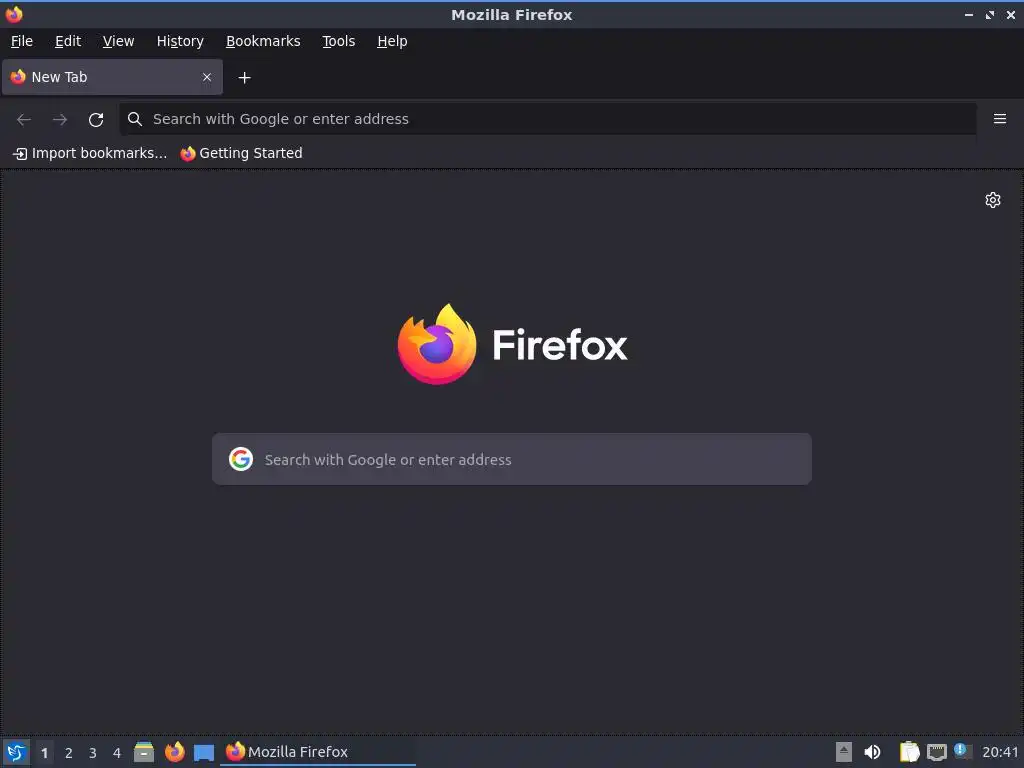1024x768 pixels.
Task: Open clipboard manager tray icon
Action: (x=909, y=752)
